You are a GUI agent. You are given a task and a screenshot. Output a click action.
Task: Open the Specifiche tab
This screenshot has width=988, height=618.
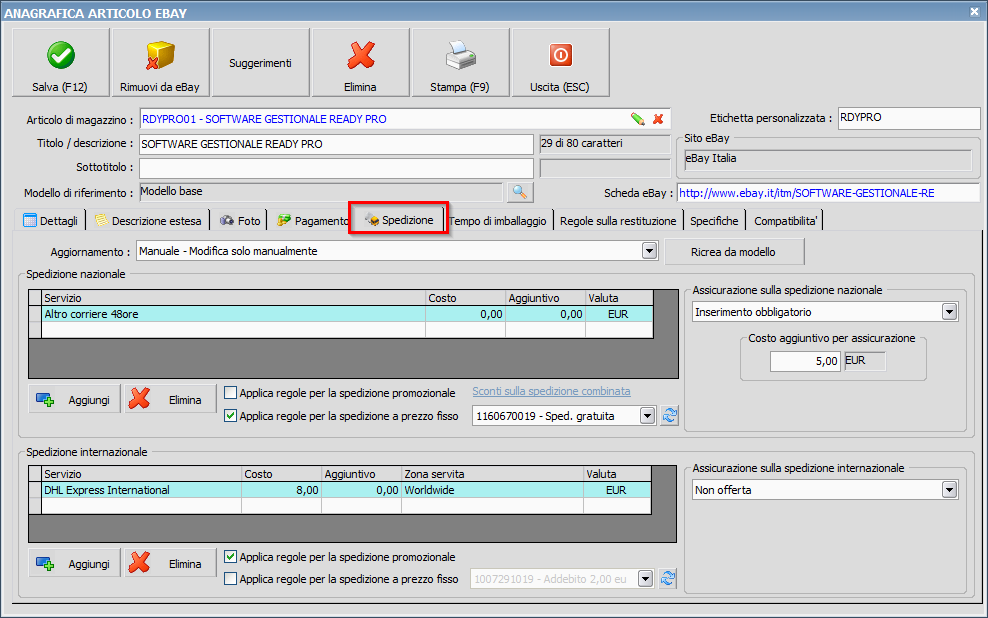click(x=714, y=220)
